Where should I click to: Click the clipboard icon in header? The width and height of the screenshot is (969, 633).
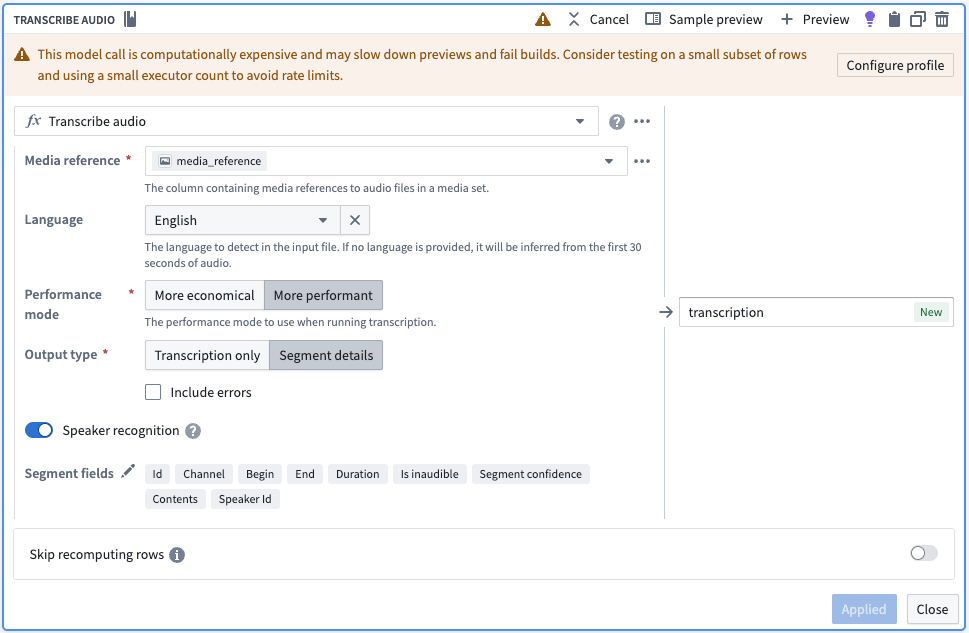click(x=894, y=19)
